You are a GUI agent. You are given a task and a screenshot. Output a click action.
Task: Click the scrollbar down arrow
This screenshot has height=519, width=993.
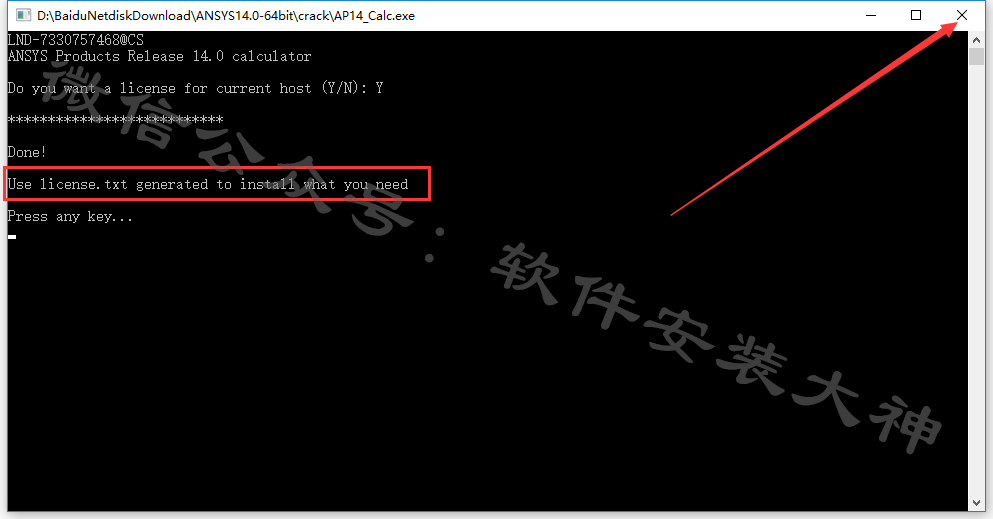(x=976, y=503)
